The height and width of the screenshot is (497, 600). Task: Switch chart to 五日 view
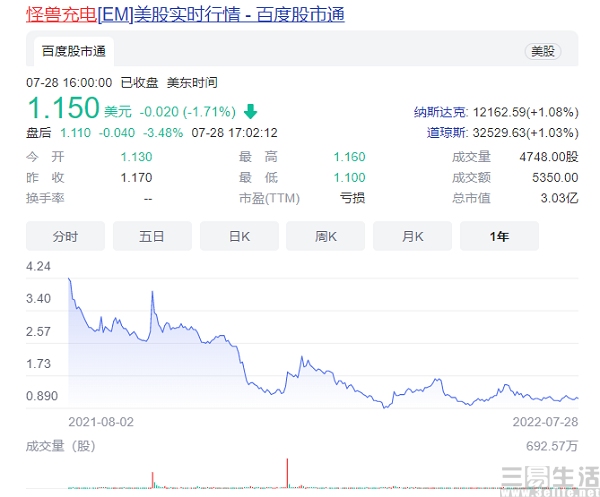[152, 236]
